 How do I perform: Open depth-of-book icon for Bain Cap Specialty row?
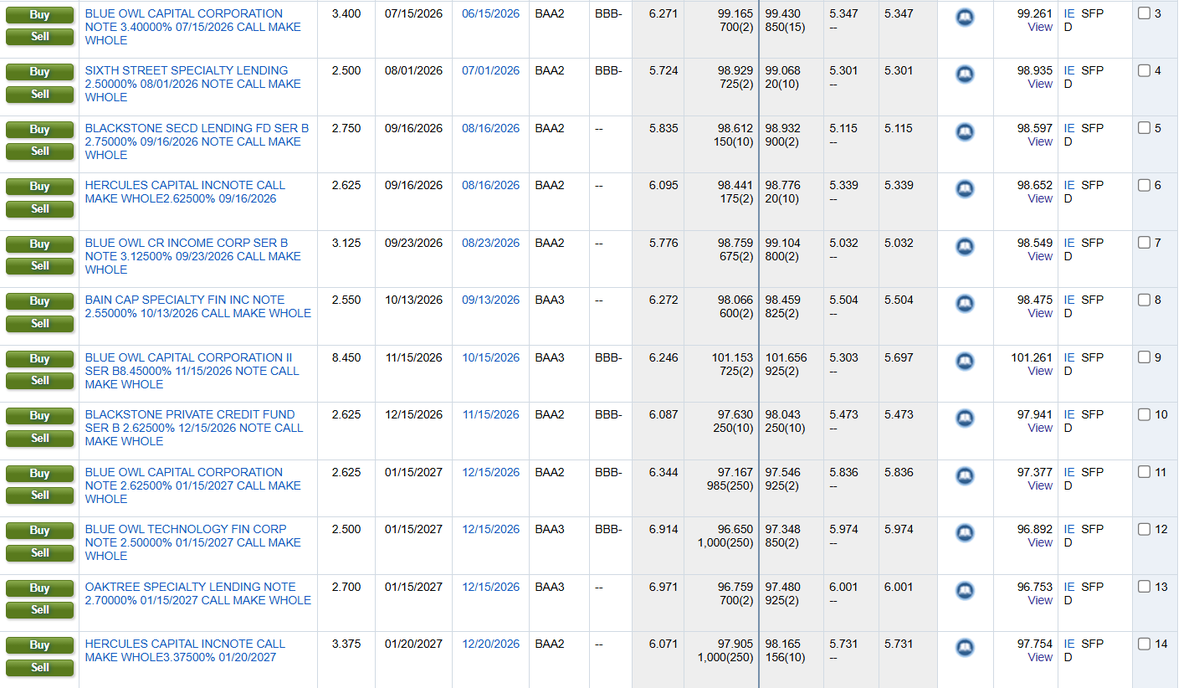click(x=965, y=304)
